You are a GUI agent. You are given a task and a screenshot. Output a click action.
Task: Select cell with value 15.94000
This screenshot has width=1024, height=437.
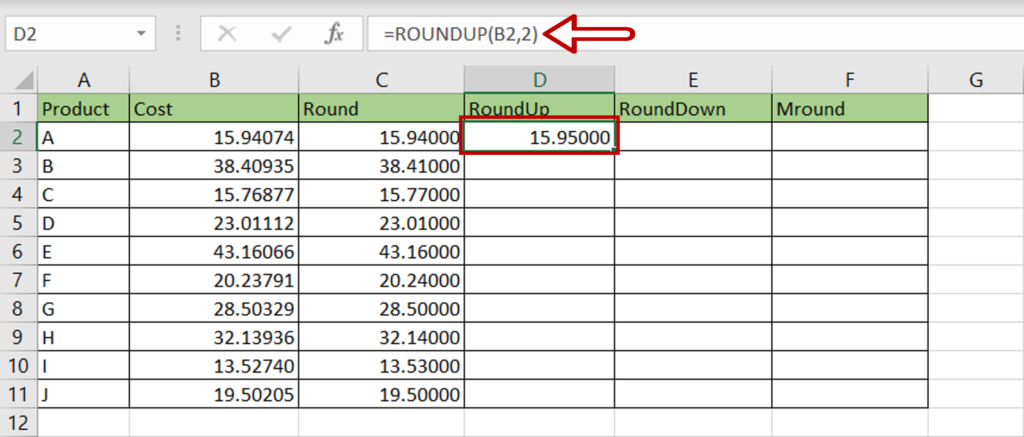click(381, 137)
